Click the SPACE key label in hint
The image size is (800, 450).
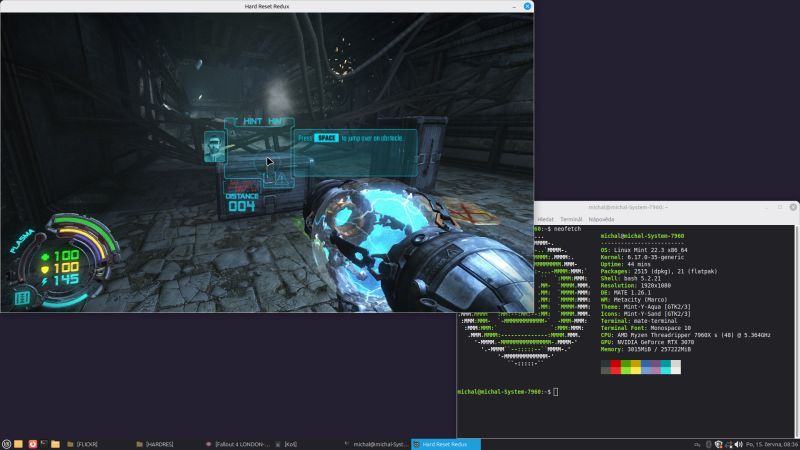326,138
